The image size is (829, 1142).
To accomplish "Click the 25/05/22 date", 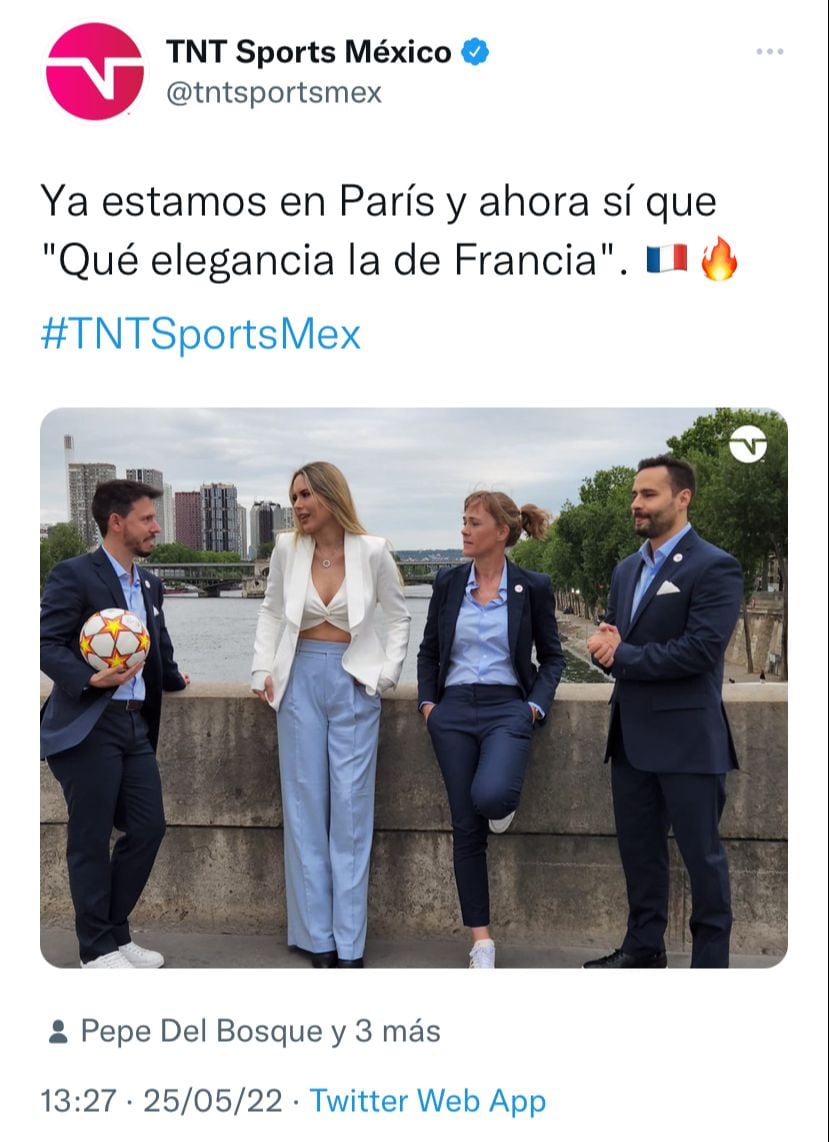I will pos(212,1100).
